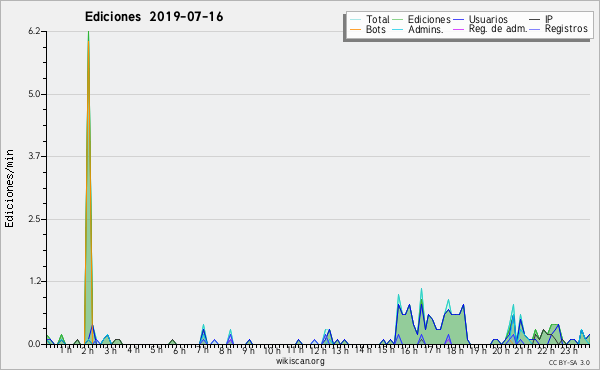Click the '14 h' x-axis label

363,349
